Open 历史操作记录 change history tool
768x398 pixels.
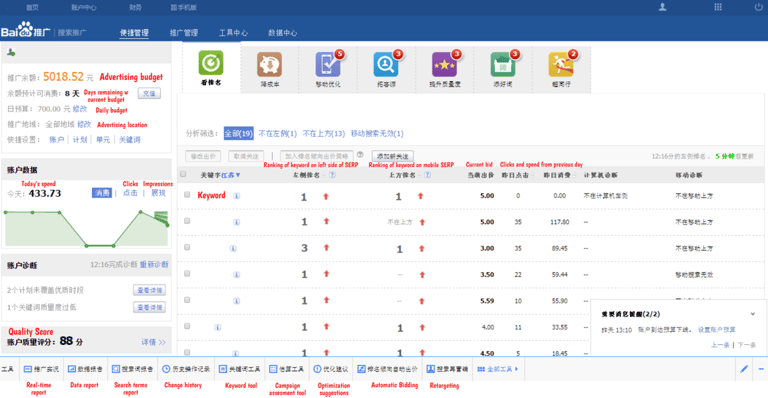(x=186, y=369)
